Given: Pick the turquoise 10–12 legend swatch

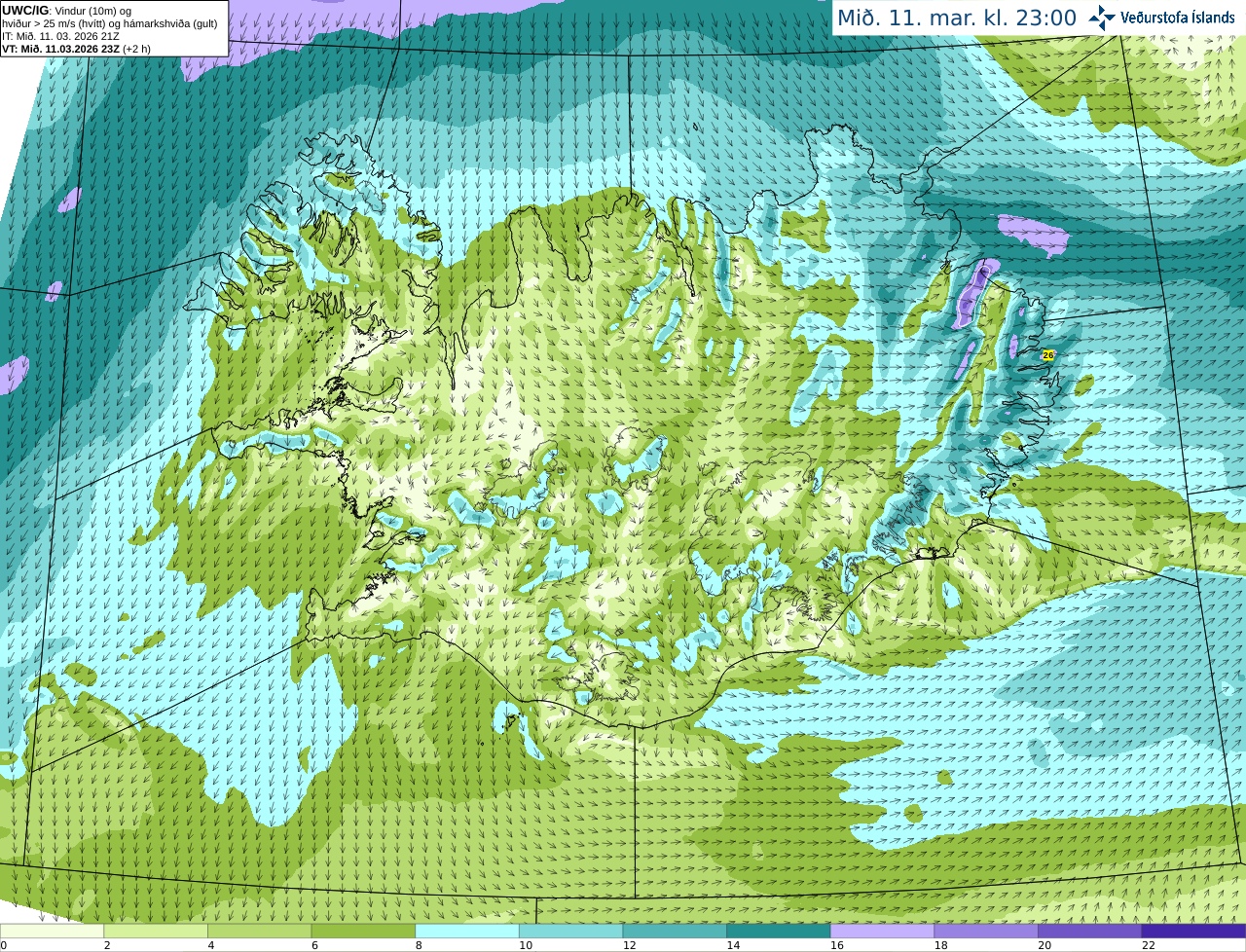Looking at the screenshot, I should 571,931.
